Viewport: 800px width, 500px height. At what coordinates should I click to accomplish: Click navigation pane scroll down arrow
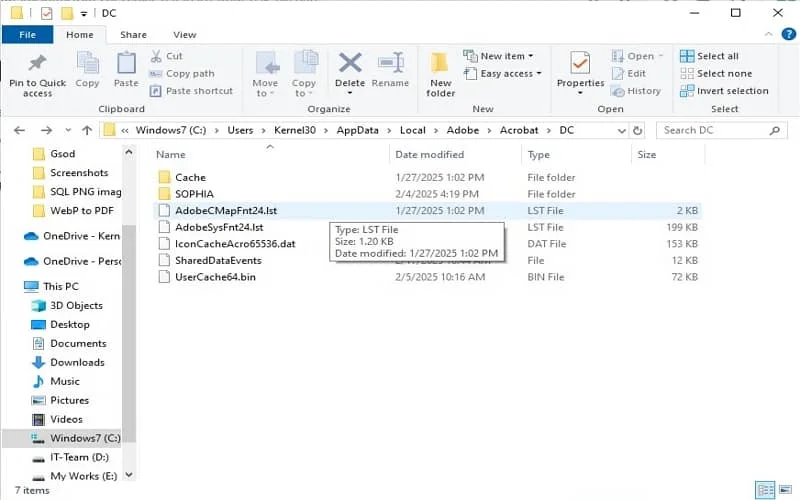(x=129, y=475)
